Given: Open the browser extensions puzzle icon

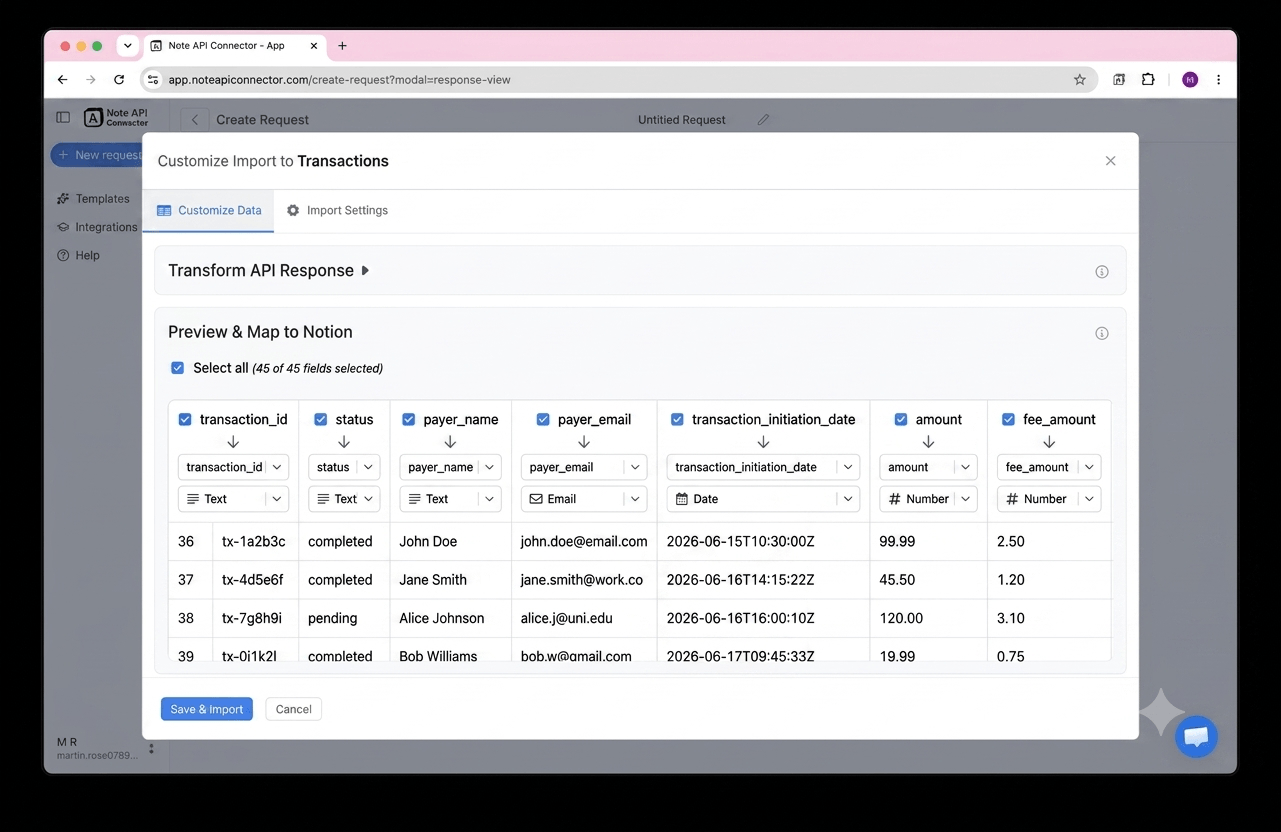Looking at the screenshot, I should pyautogui.click(x=1148, y=80).
